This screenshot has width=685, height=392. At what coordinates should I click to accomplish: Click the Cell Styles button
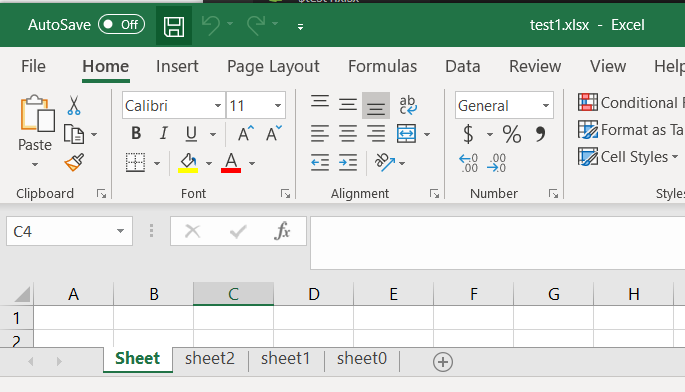click(x=628, y=156)
